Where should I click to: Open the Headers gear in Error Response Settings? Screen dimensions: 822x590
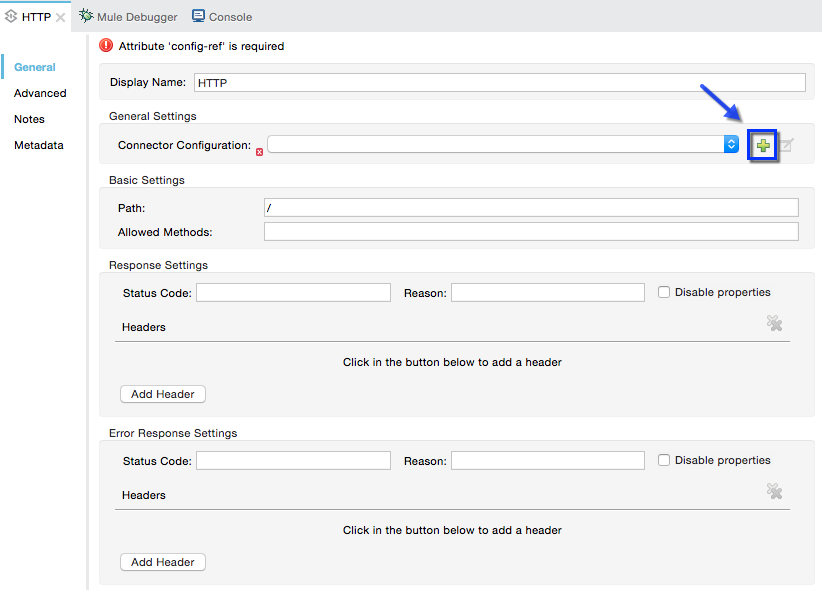pos(775,491)
